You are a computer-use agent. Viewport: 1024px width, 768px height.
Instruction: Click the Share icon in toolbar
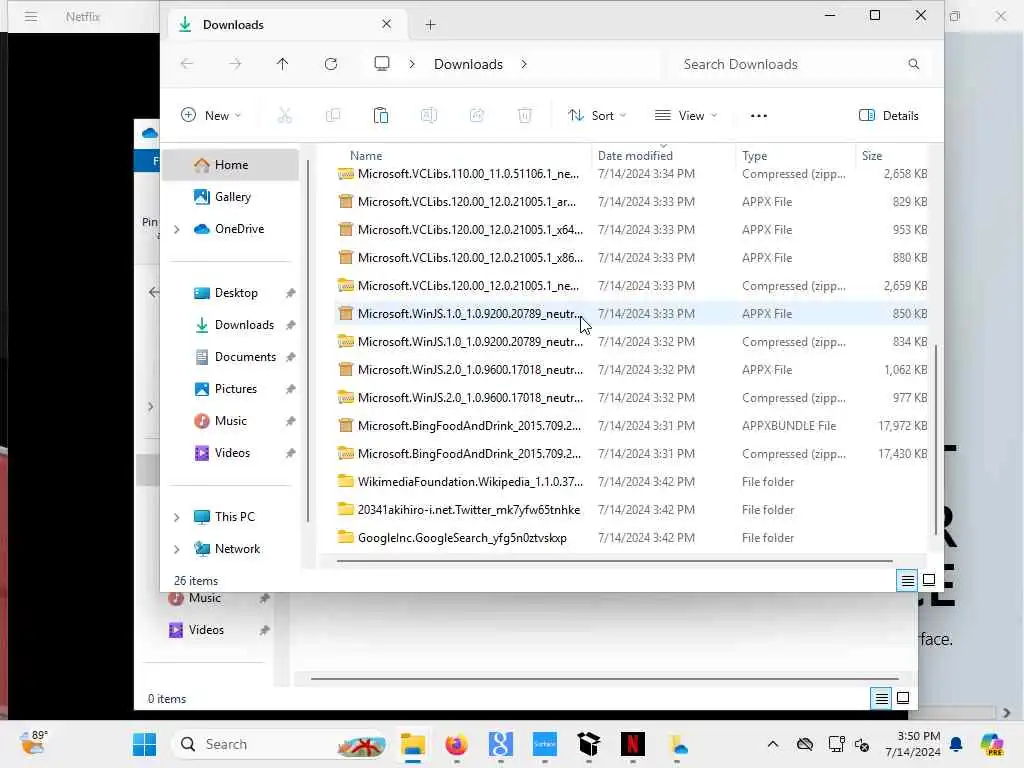(477, 116)
